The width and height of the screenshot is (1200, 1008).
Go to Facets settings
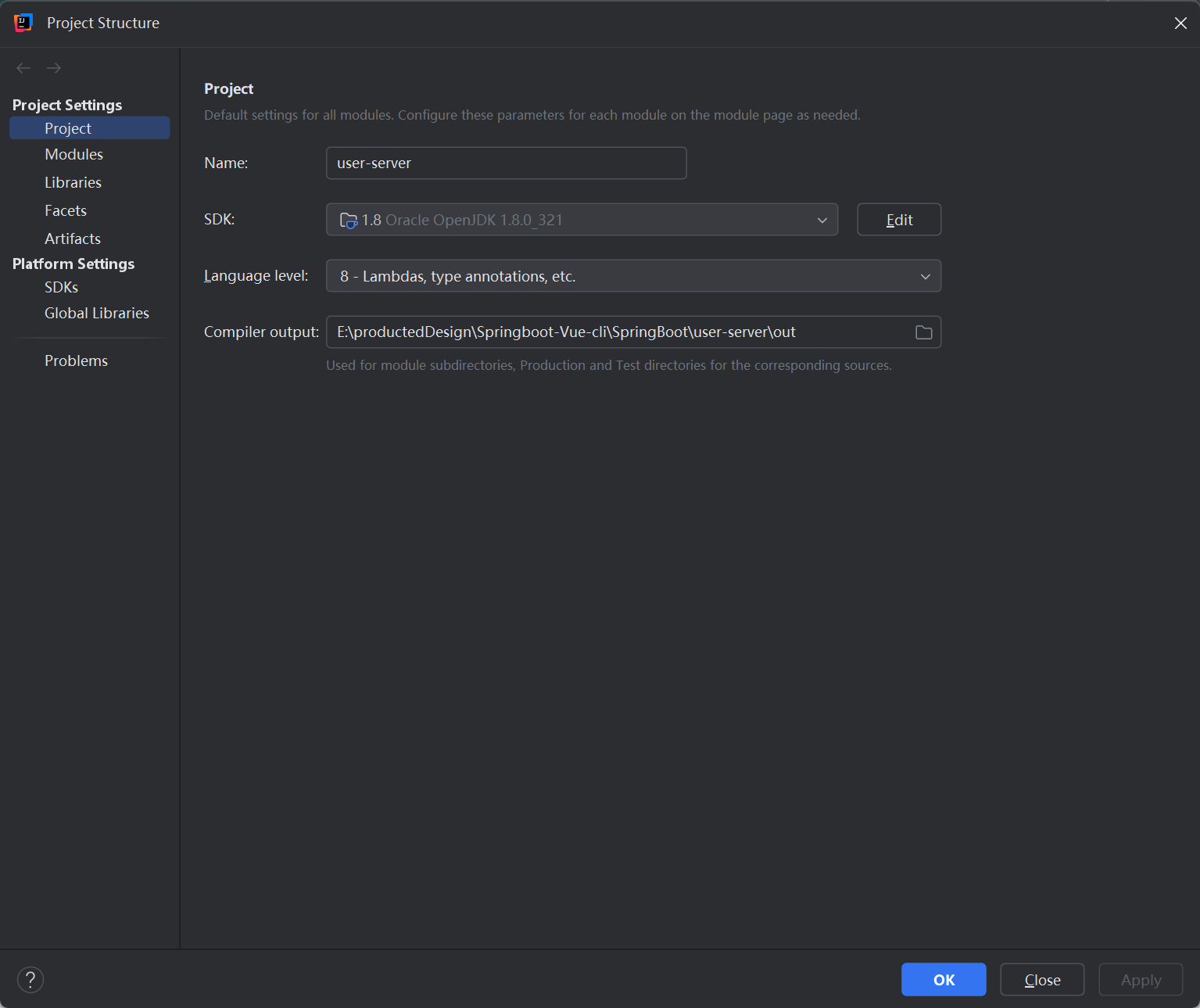66,210
